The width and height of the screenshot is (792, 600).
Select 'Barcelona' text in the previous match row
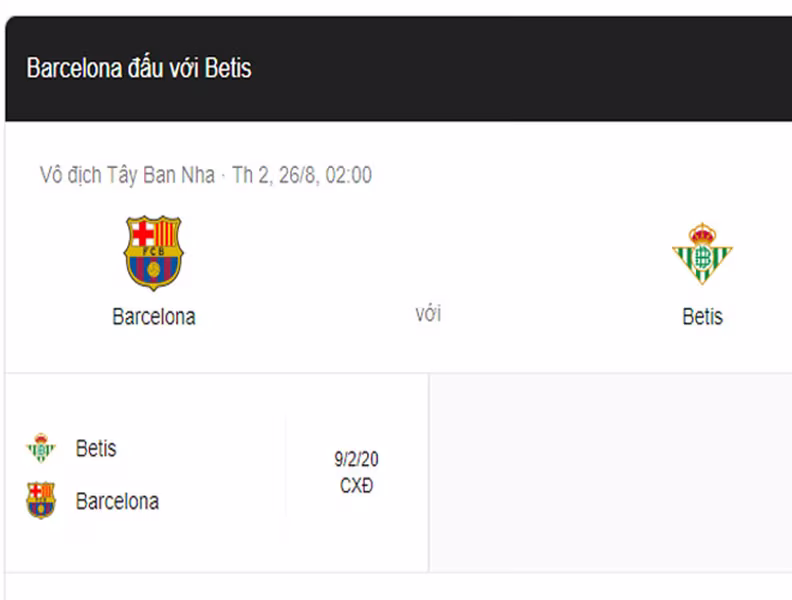click(x=117, y=501)
